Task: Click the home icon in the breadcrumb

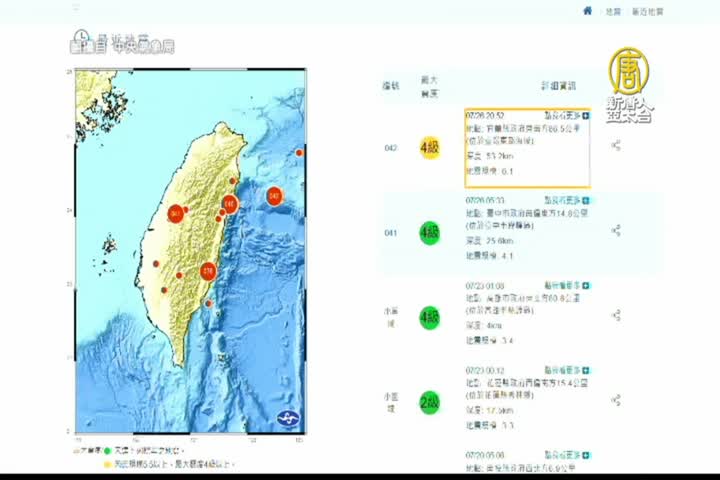Action: tap(588, 11)
